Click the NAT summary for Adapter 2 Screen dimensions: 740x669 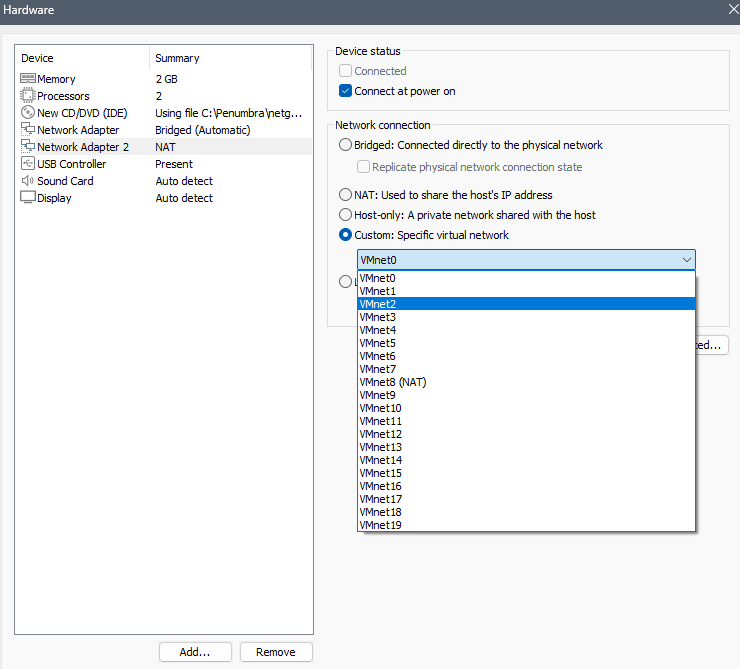(x=165, y=147)
